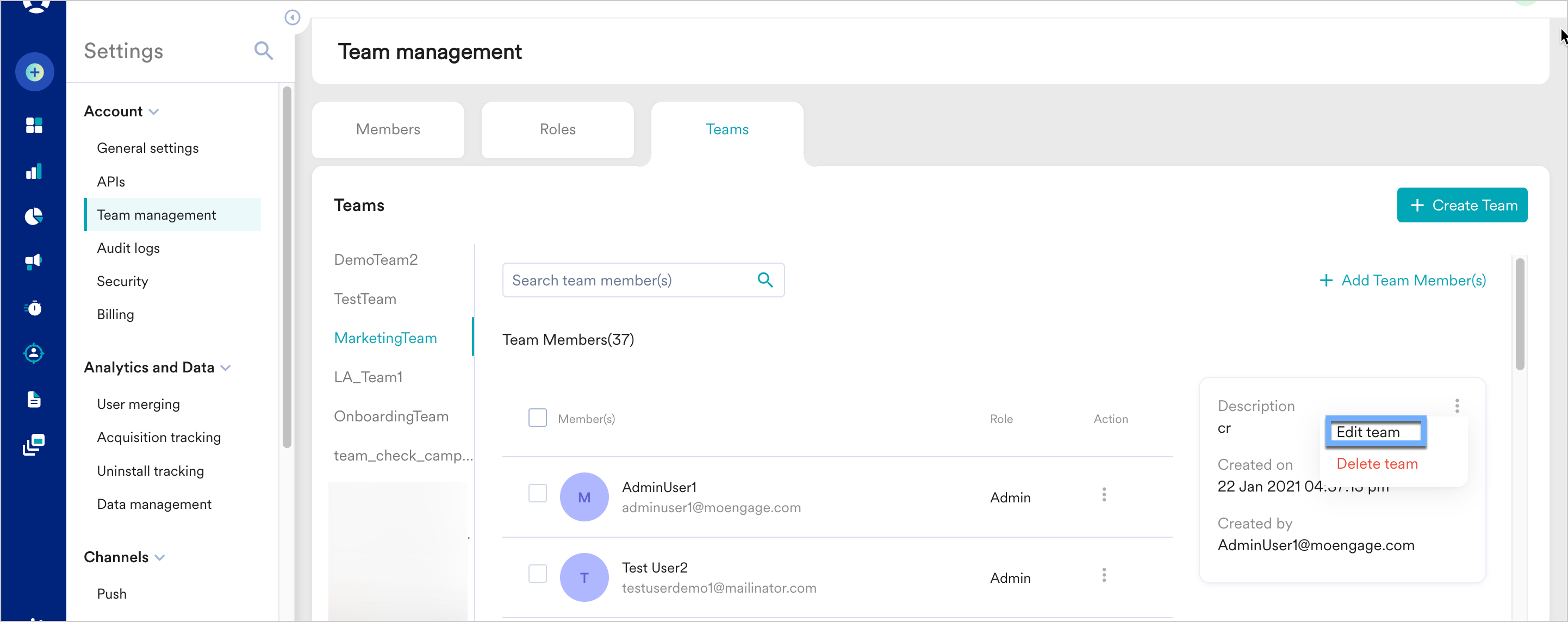Image resolution: width=1568 pixels, height=622 pixels.
Task: Click the Create Team button
Action: click(1461, 205)
